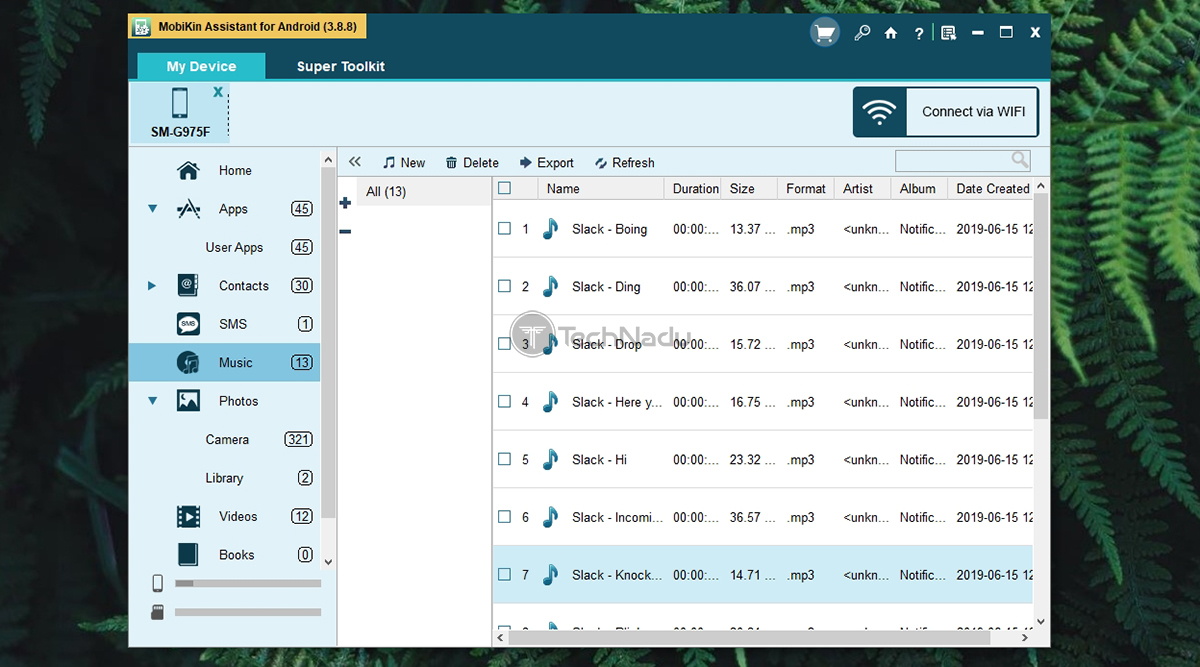Sort by the Duration column header
Image resolution: width=1200 pixels, height=667 pixels.
pyautogui.click(x=695, y=188)
